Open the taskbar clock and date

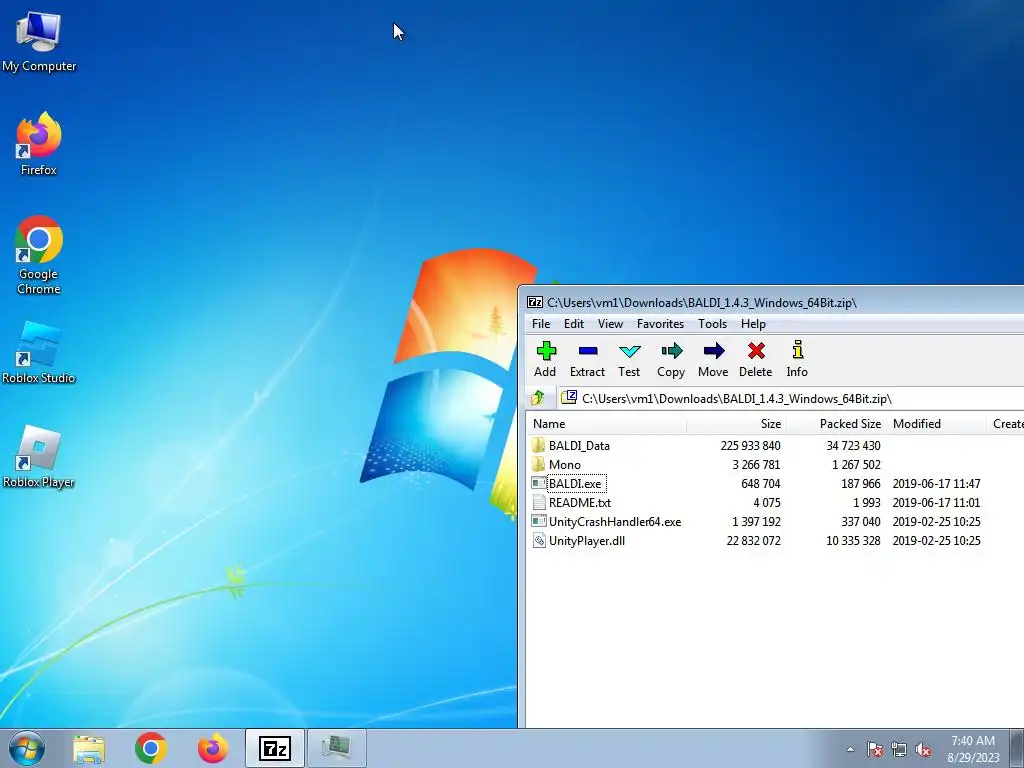tap(973, 749)
